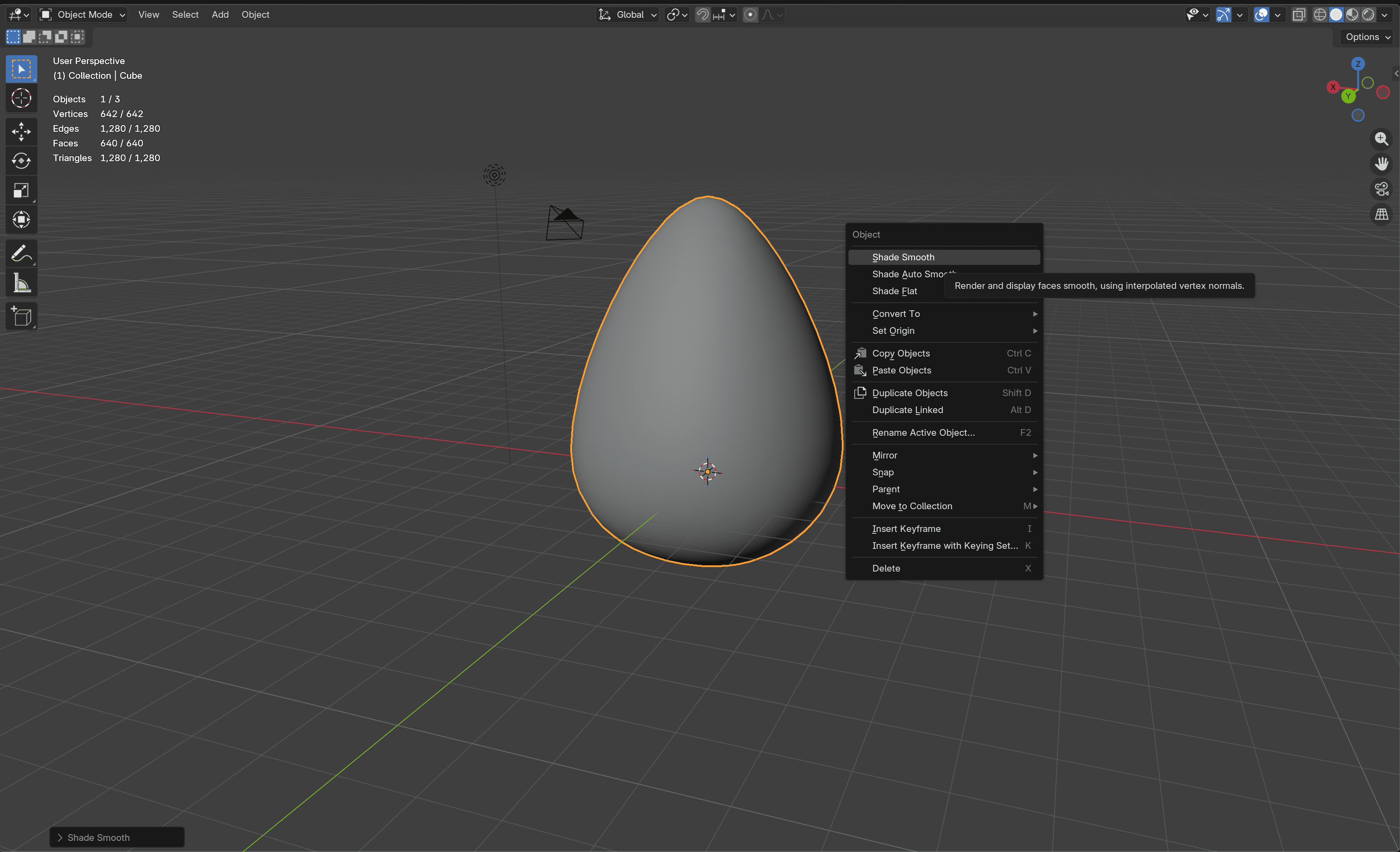Switch to wireframe shading
1400x852 pixels.
click(x=1320, y=15)
